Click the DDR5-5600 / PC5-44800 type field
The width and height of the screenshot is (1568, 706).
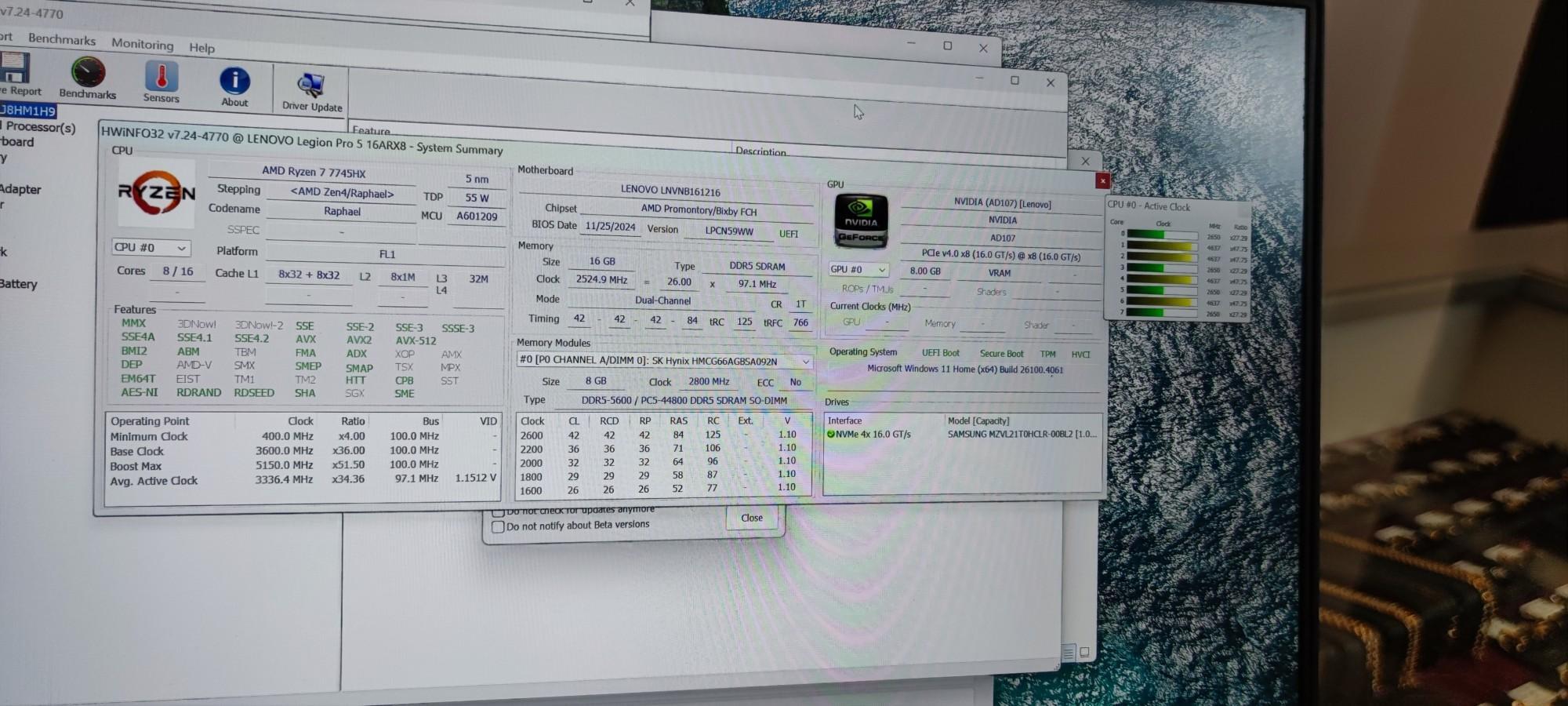point(684,400)
